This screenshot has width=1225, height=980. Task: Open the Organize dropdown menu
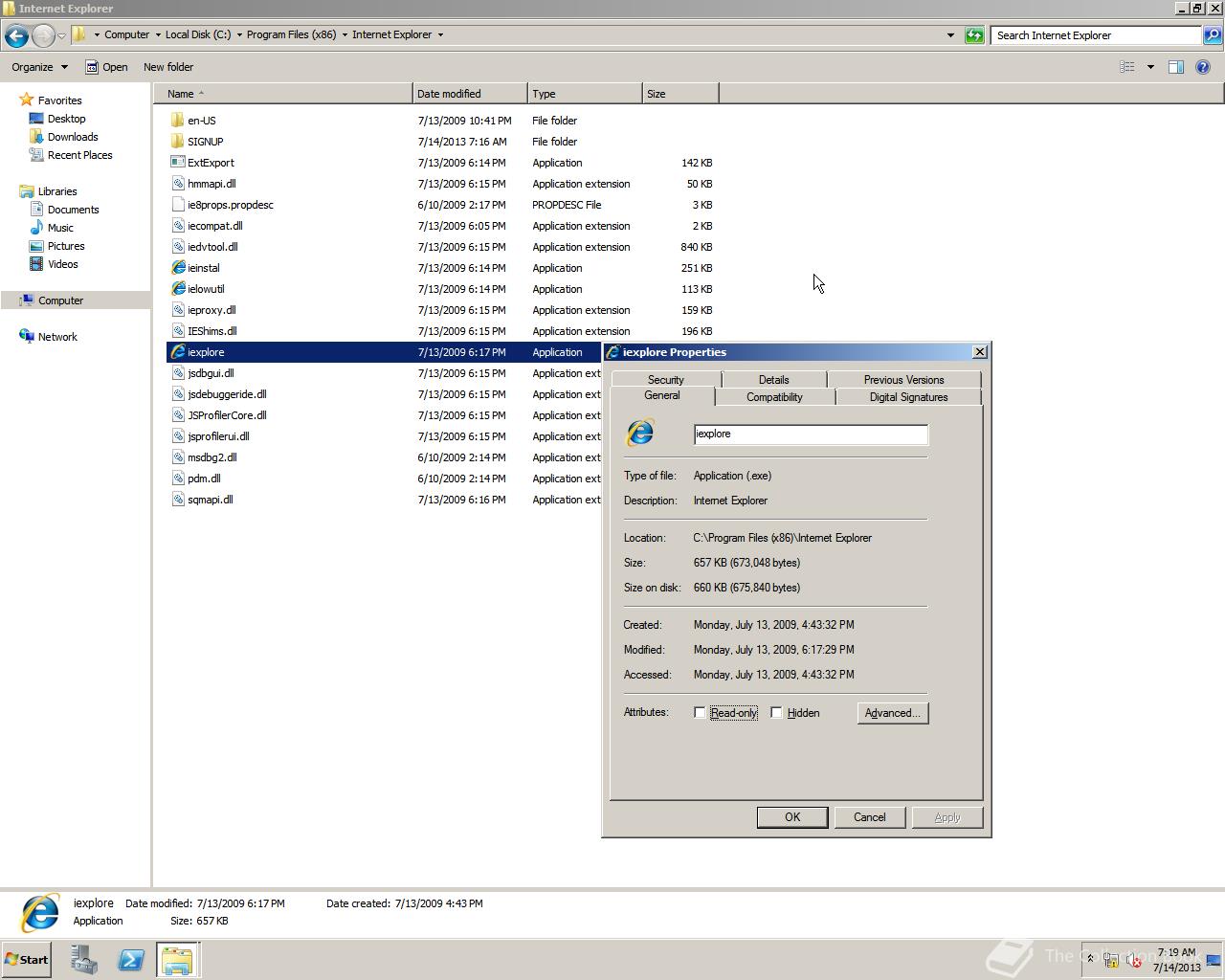(39, 67)
